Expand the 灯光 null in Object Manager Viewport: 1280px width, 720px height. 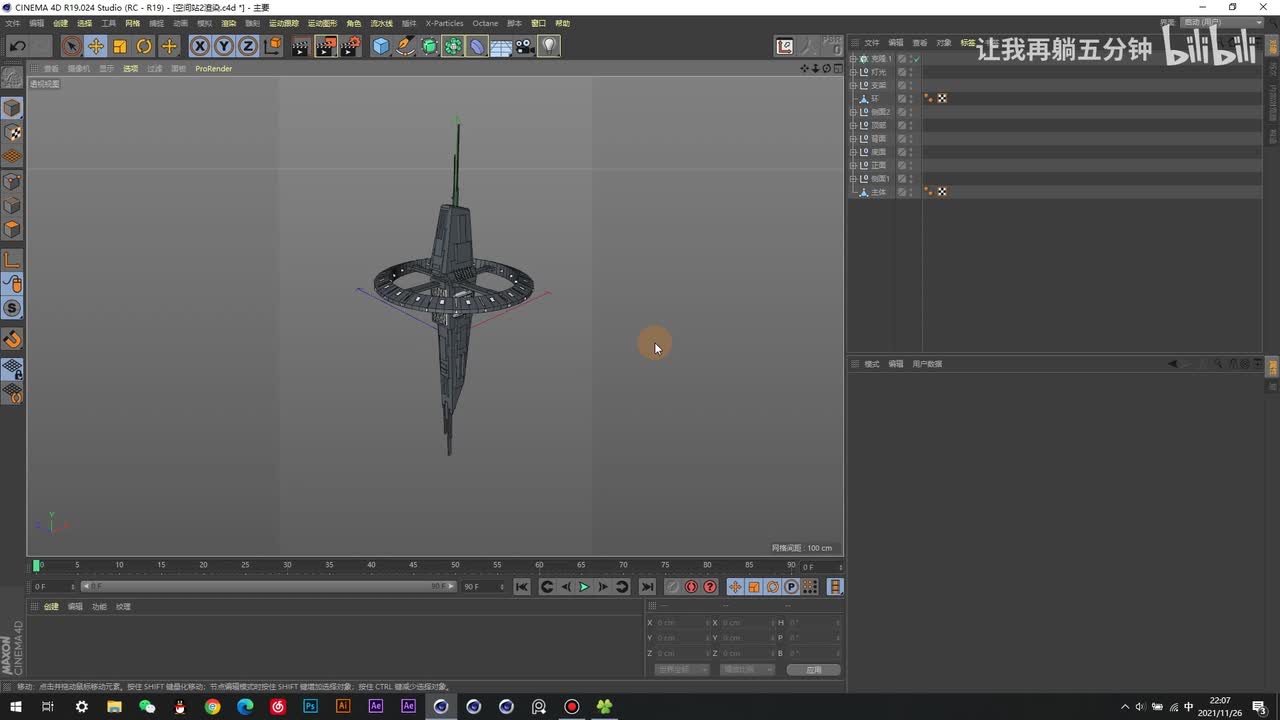coord(853,72)
